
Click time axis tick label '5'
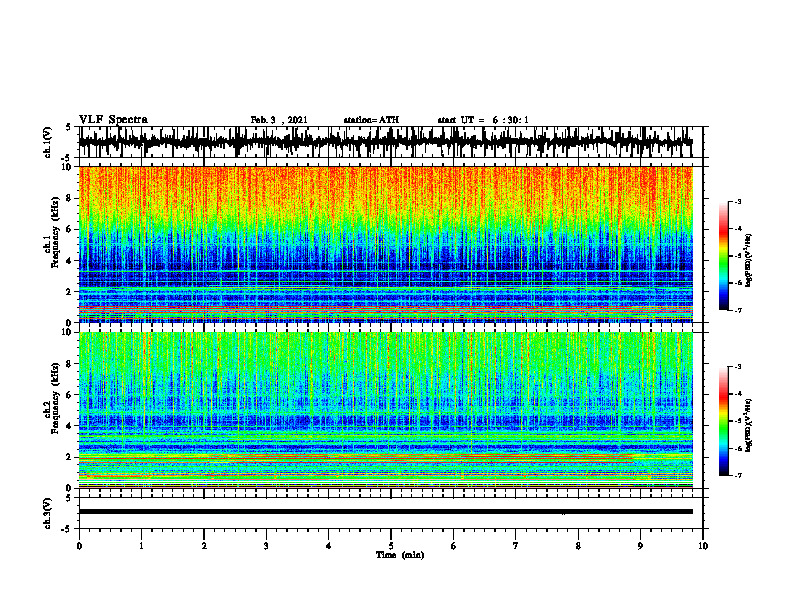(x=391, y=546)
